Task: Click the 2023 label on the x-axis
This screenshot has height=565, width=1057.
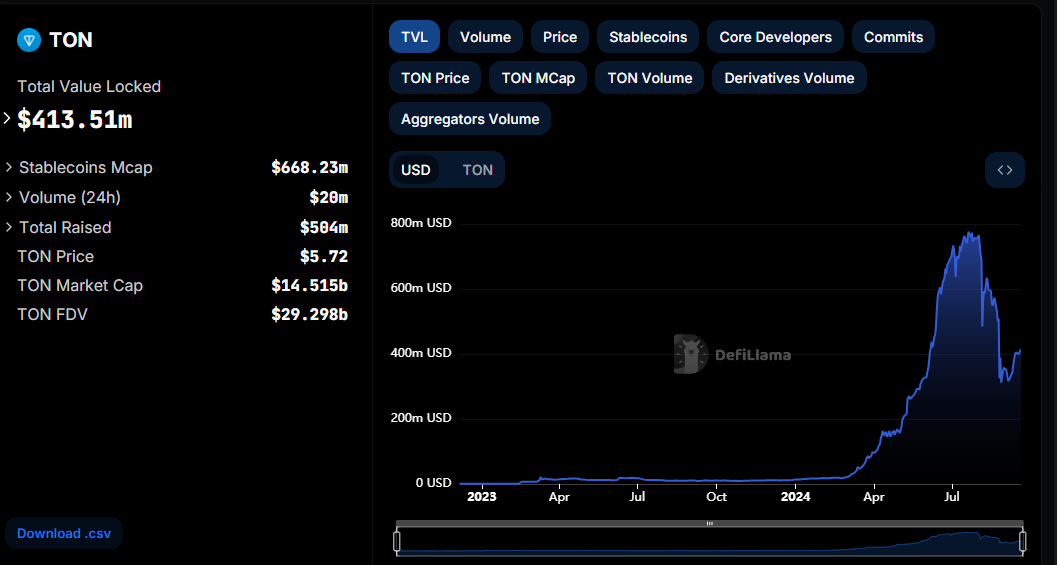Action: point(481,497)
